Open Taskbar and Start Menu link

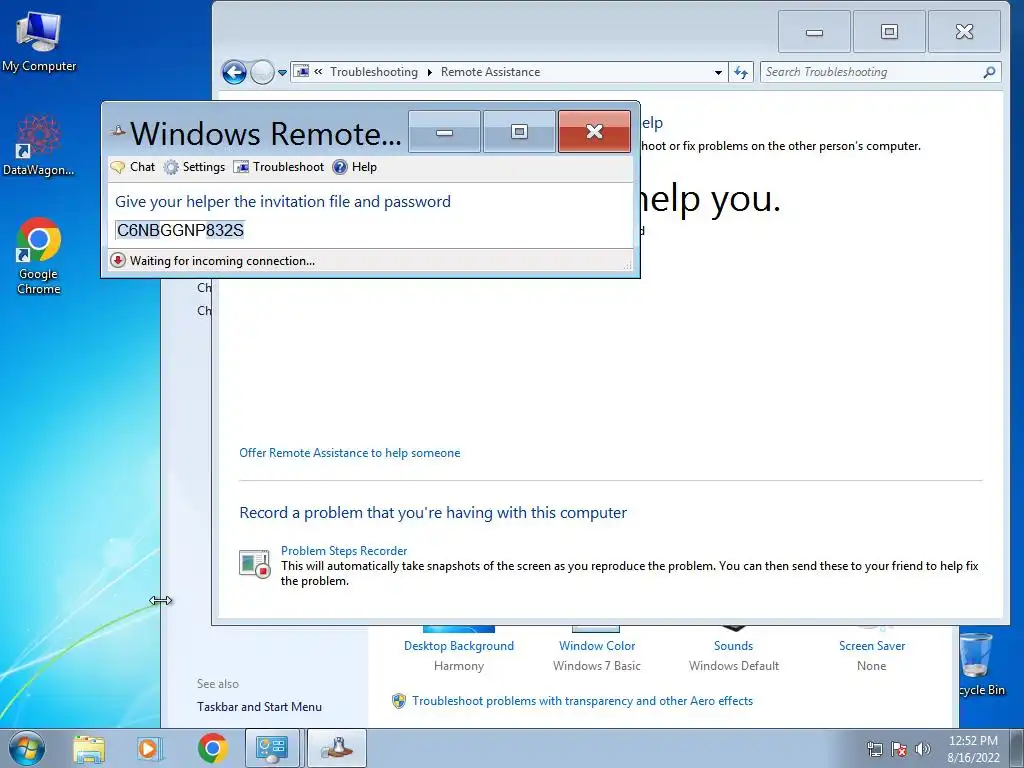click(259, 707)
